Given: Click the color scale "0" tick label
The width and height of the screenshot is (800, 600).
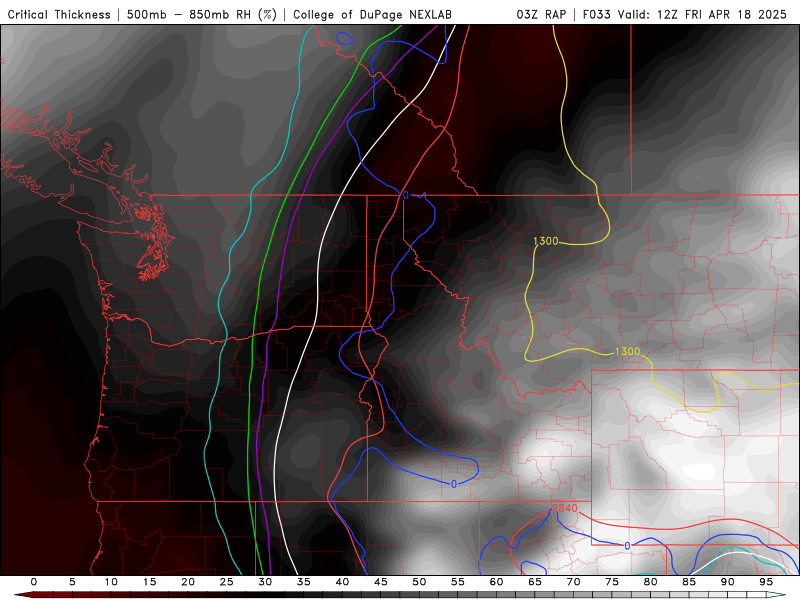Looking at the screenshot, I should [34, 582].
